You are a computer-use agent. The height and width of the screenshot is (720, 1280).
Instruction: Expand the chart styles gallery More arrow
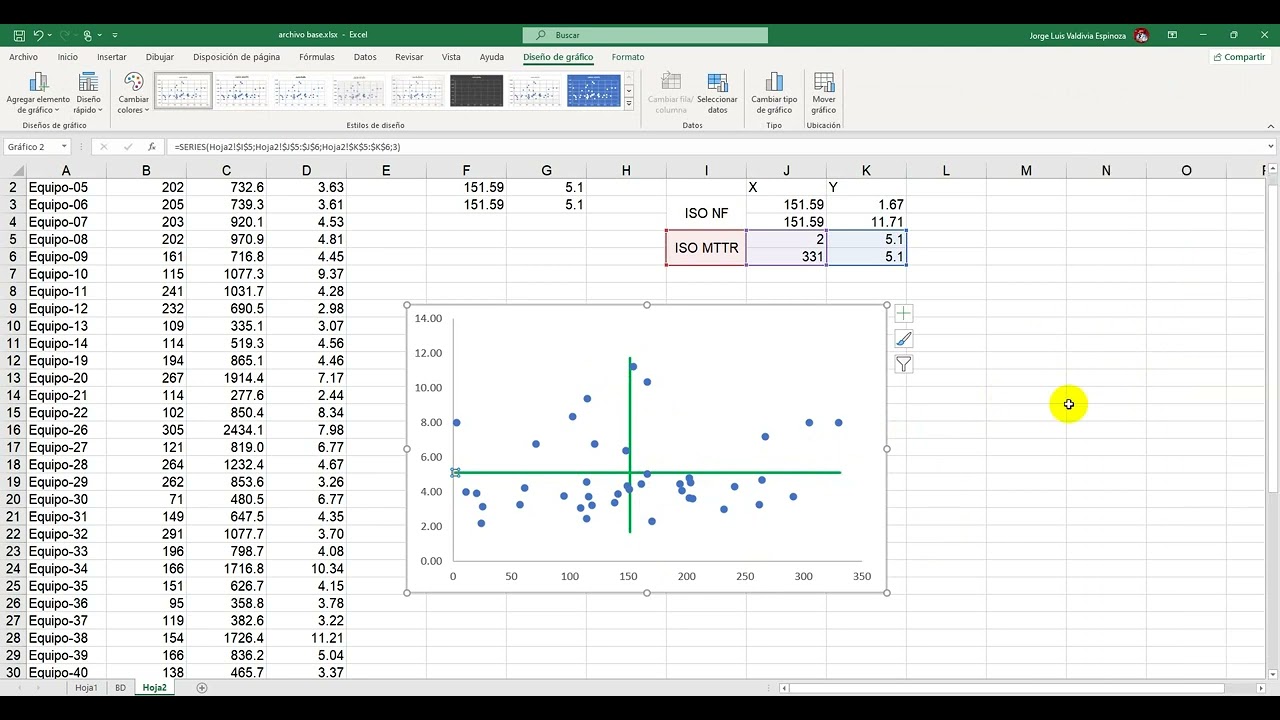point(629,103)
